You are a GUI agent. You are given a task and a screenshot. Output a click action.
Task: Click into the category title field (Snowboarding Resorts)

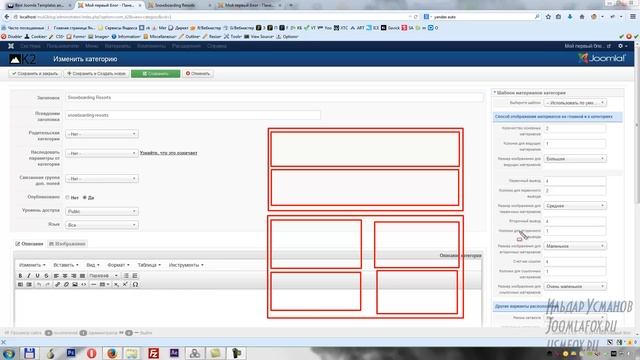274,98
